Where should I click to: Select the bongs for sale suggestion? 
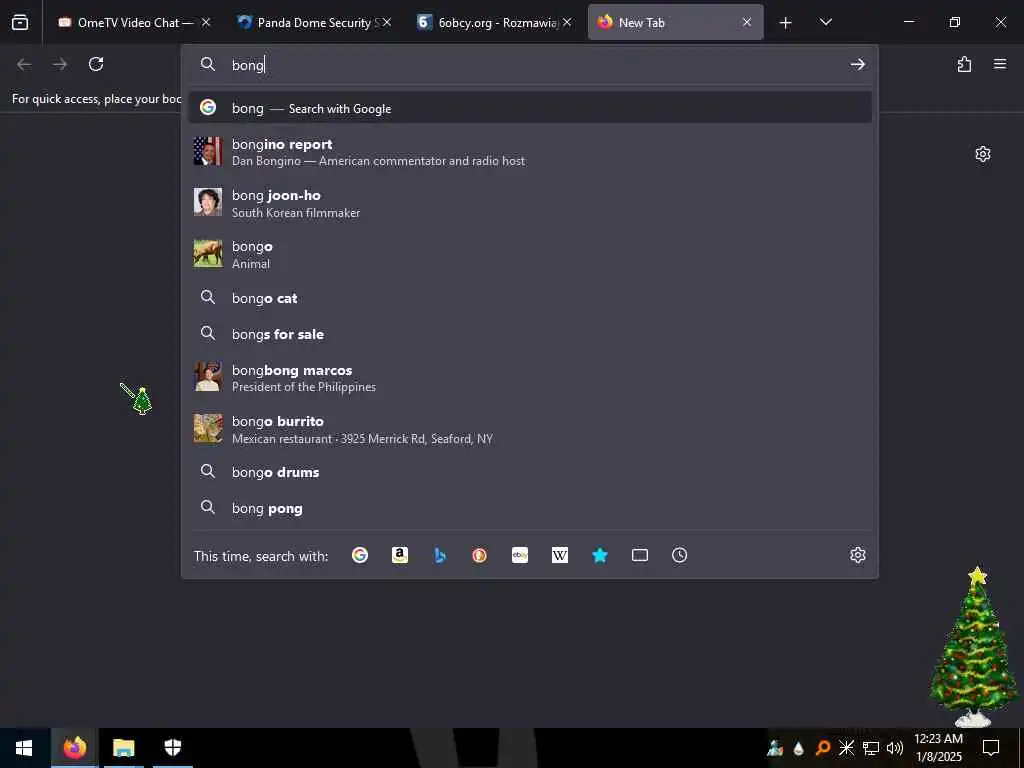[x=530, y=334]
